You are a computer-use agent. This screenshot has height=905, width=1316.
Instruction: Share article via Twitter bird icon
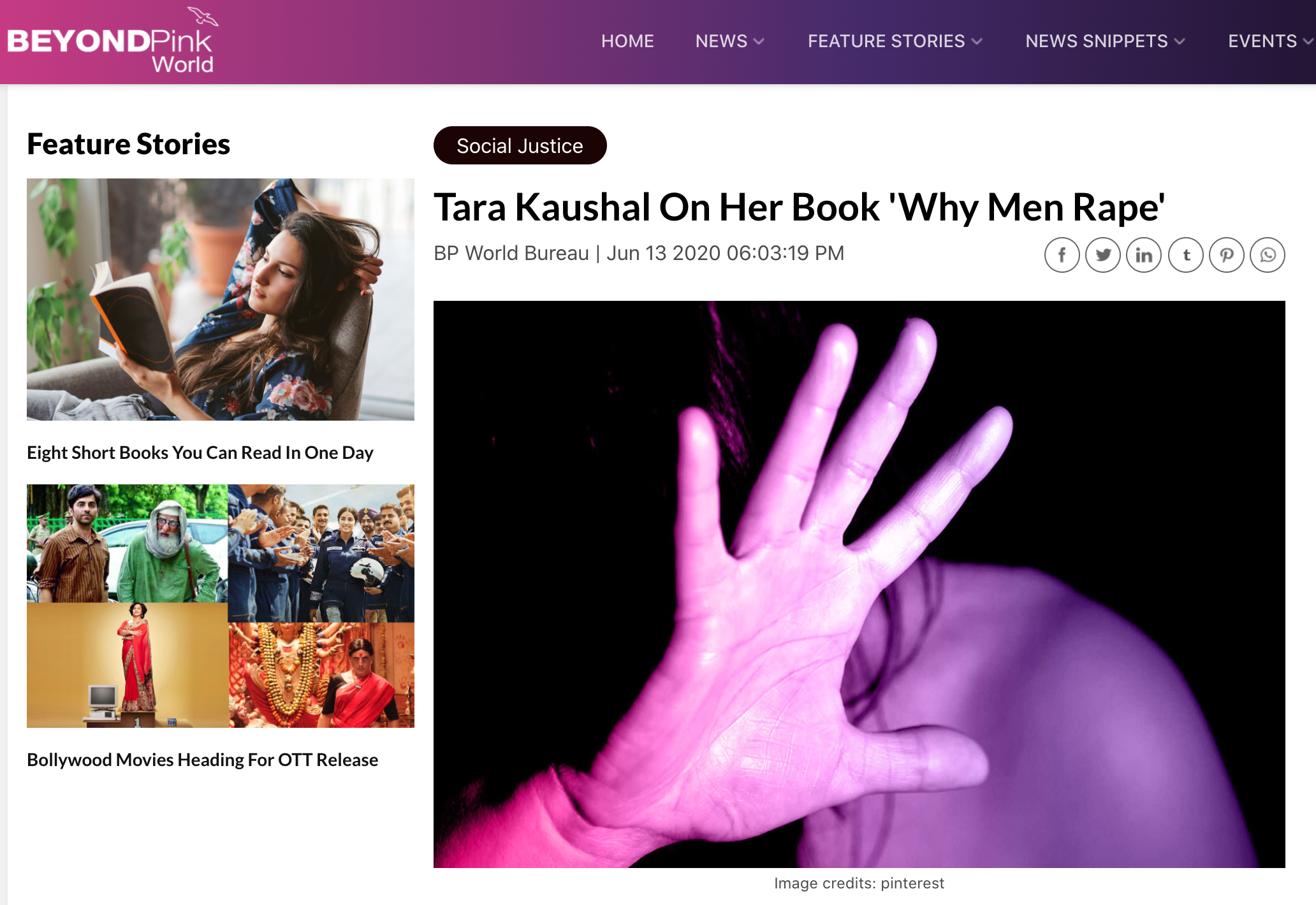tap(1103, 256)
